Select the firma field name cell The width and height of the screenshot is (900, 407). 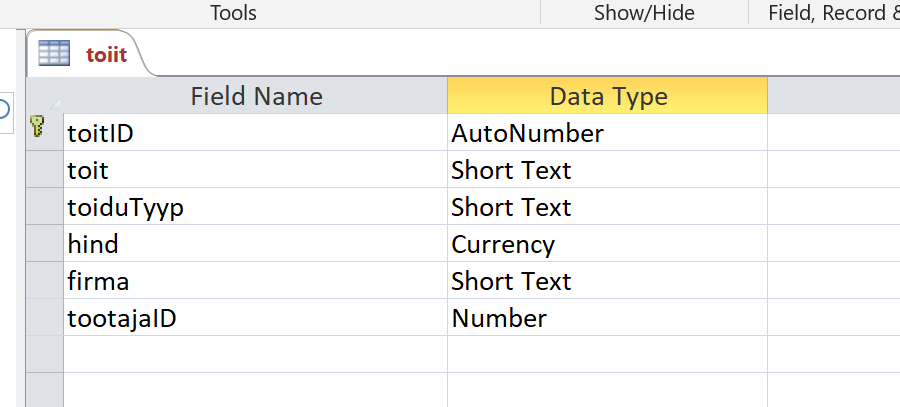pos(255,281)
